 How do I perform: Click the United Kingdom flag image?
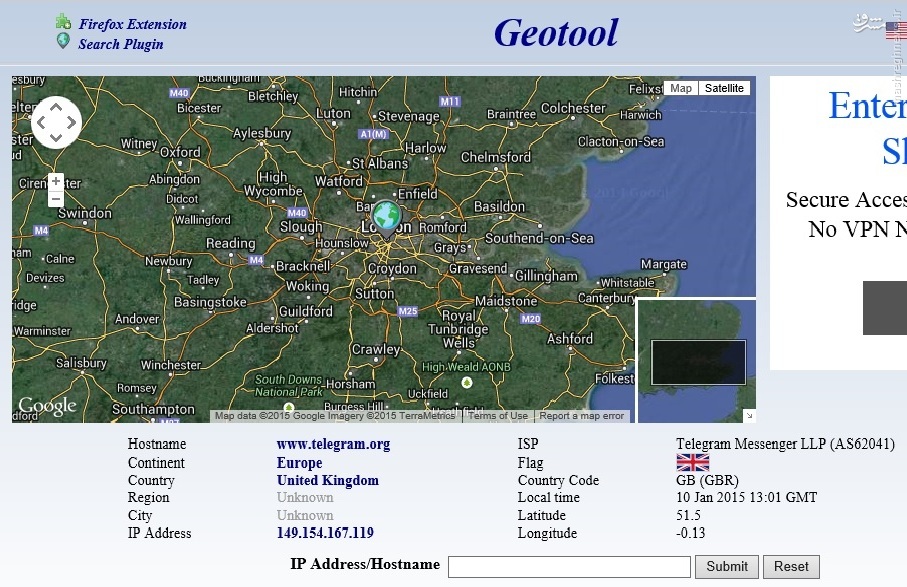tap(692, 463)
